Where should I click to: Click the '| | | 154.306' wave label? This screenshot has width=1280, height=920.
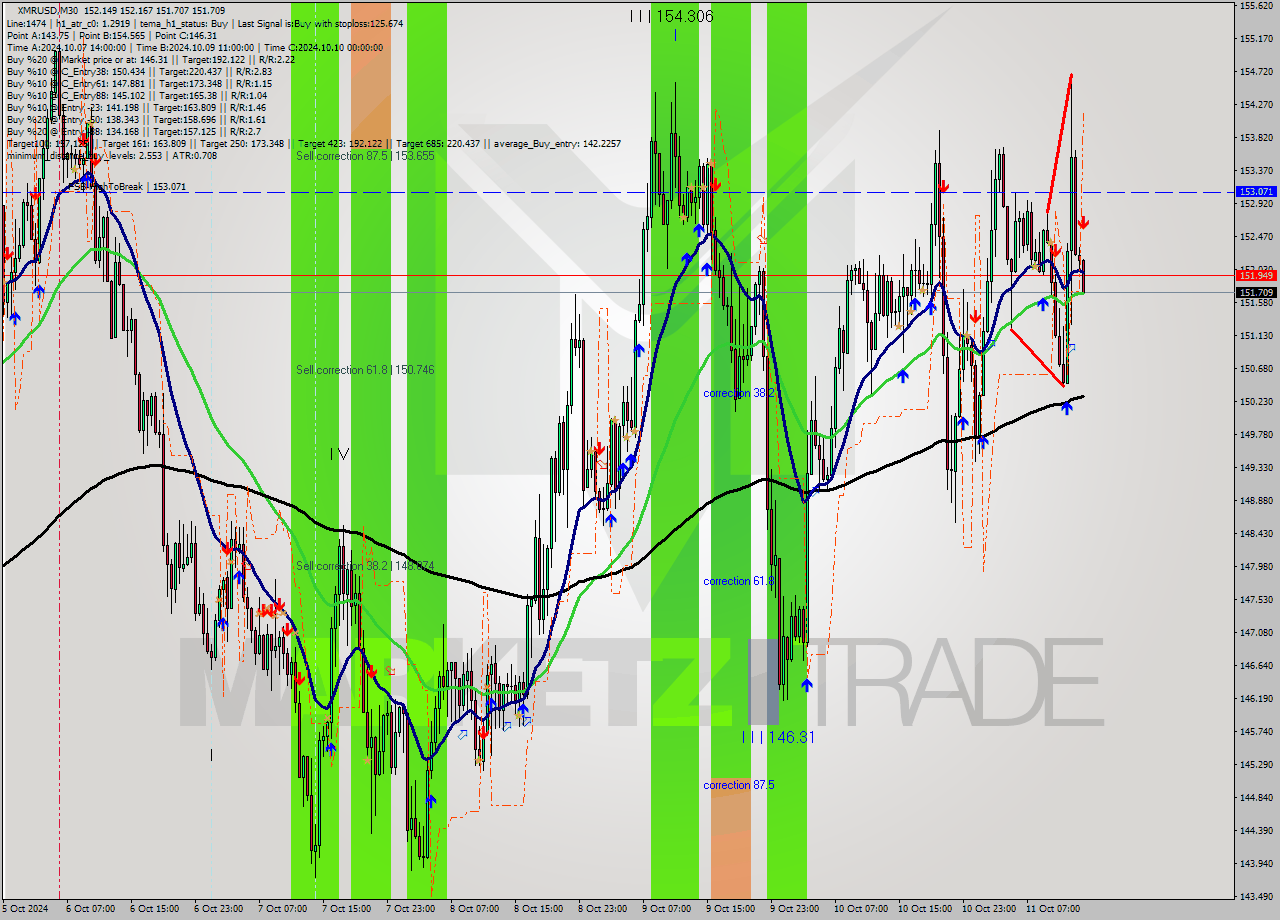671,16
